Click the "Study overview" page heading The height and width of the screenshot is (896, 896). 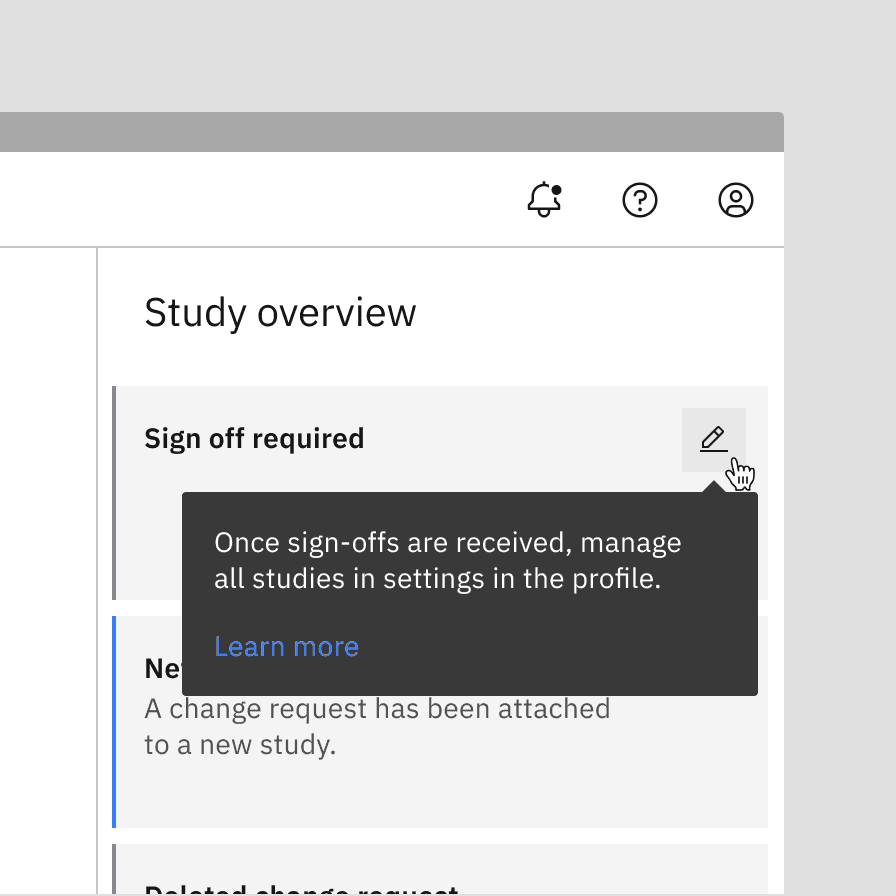281,312
